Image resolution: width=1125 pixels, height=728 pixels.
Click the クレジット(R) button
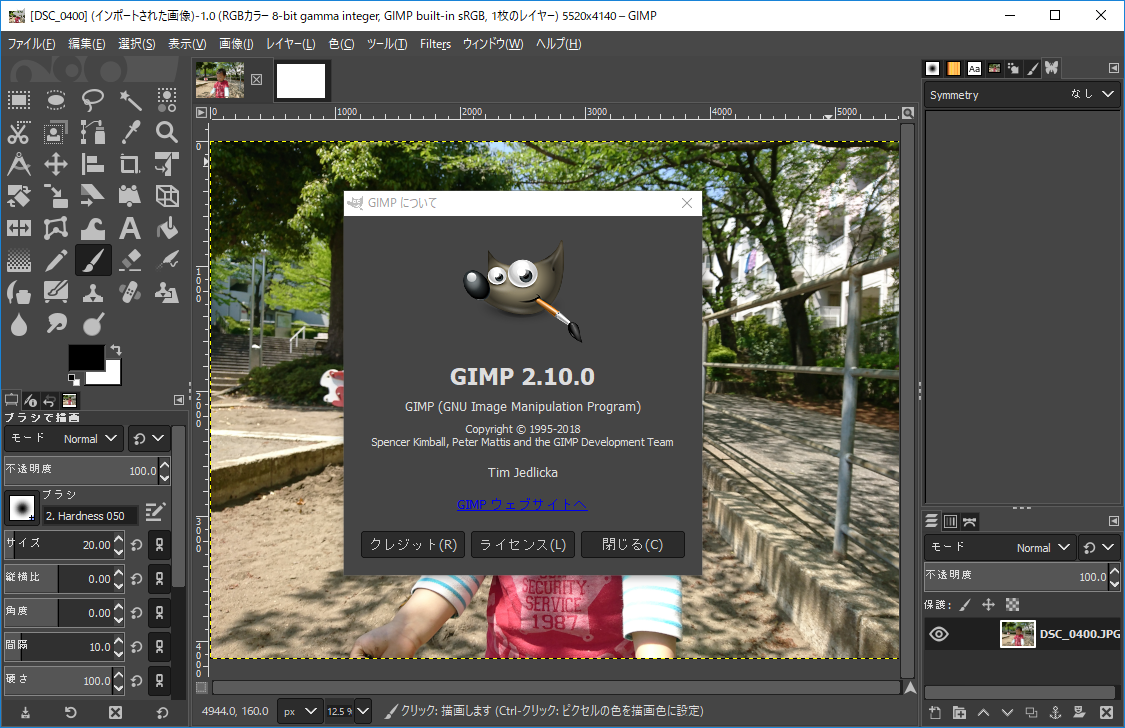(x=413, y=544)
